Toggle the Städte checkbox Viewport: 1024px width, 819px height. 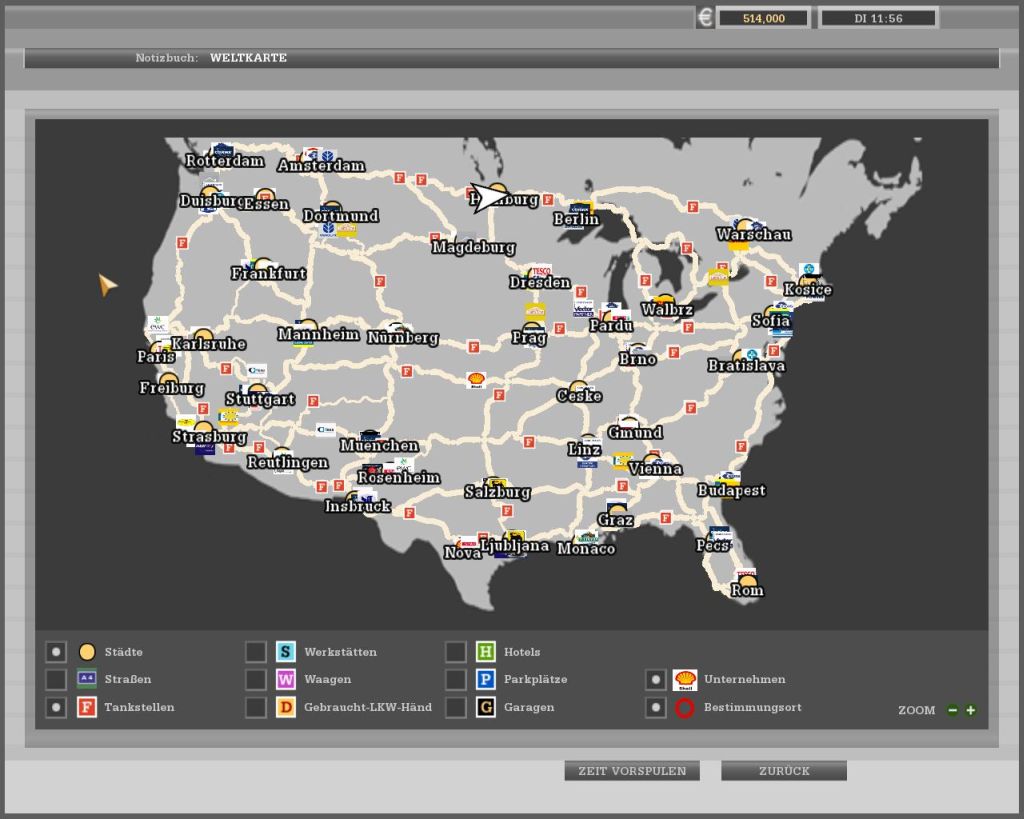(x=56, y=652)
